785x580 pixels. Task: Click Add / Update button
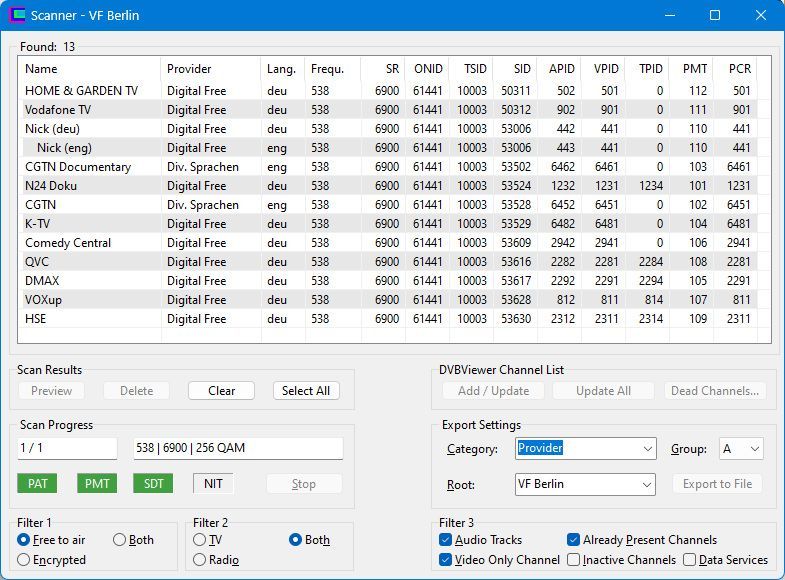pyautogui.click(x=493, y=391)
